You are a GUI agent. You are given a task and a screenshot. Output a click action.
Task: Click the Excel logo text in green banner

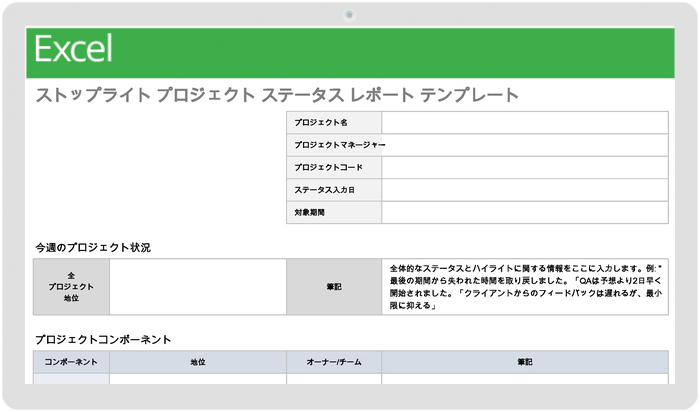click(73, 48)
